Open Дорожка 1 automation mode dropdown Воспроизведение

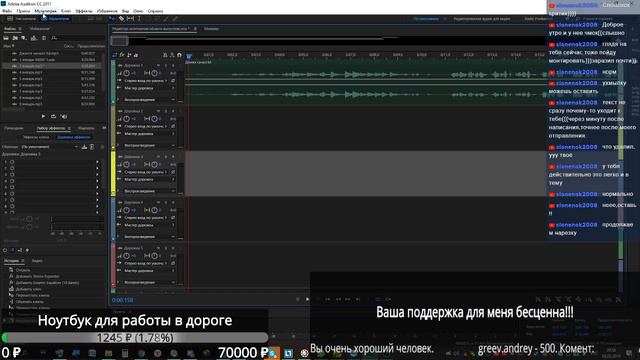[x=149, y=100]
